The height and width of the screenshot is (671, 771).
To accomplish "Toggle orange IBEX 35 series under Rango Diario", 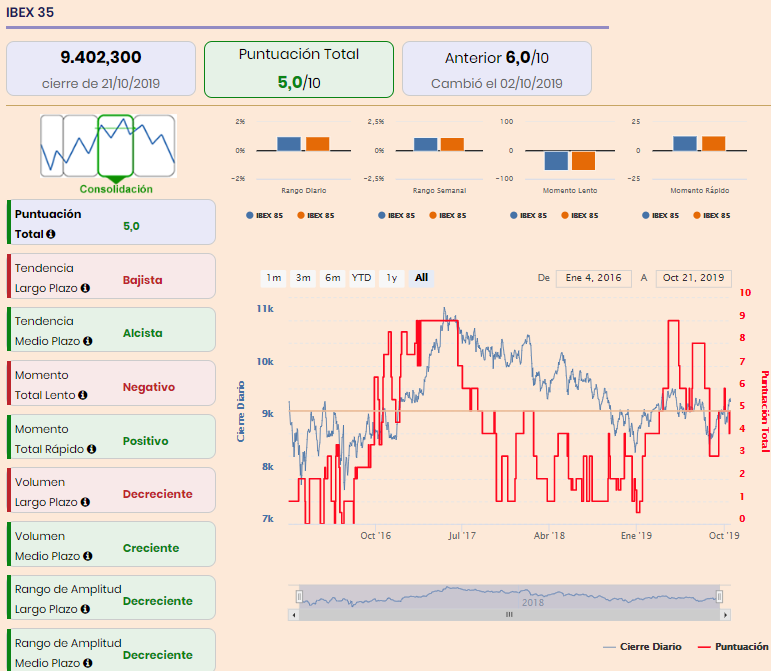I will (x=316, y=215).
